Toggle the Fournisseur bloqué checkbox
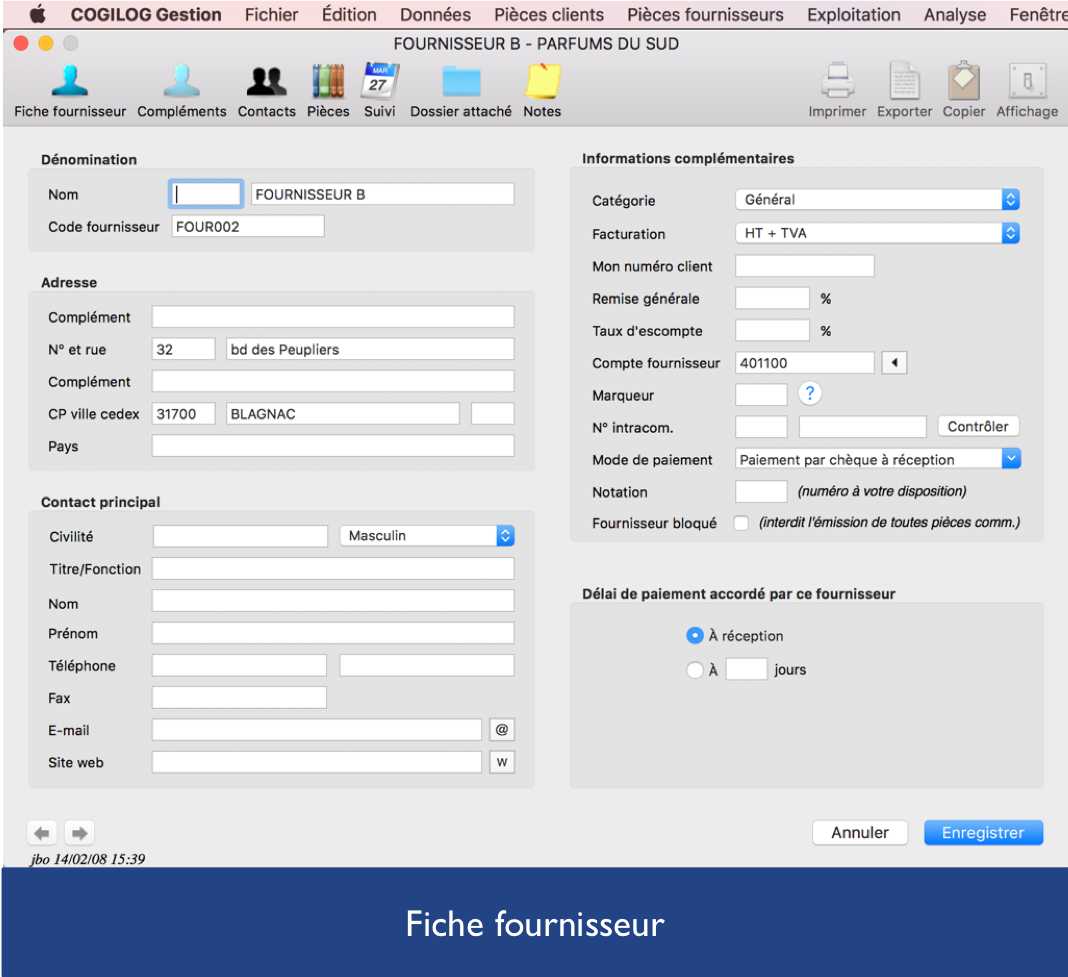The height and width of the screenshot is (977, 1068). pos(740,523)
